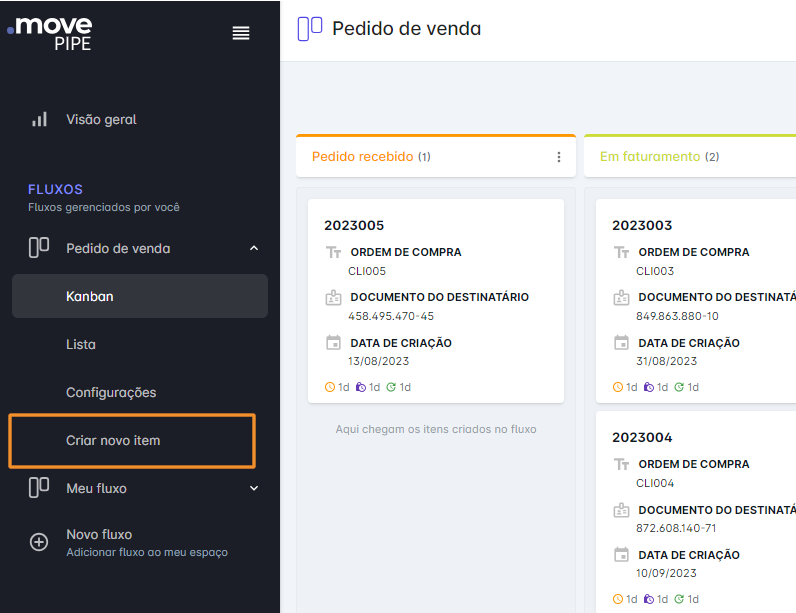The height and width of the screenshot is (613, 796).
Task: Click the bar chart icon beside Visão geral
Action: click(x=40, y=119)
